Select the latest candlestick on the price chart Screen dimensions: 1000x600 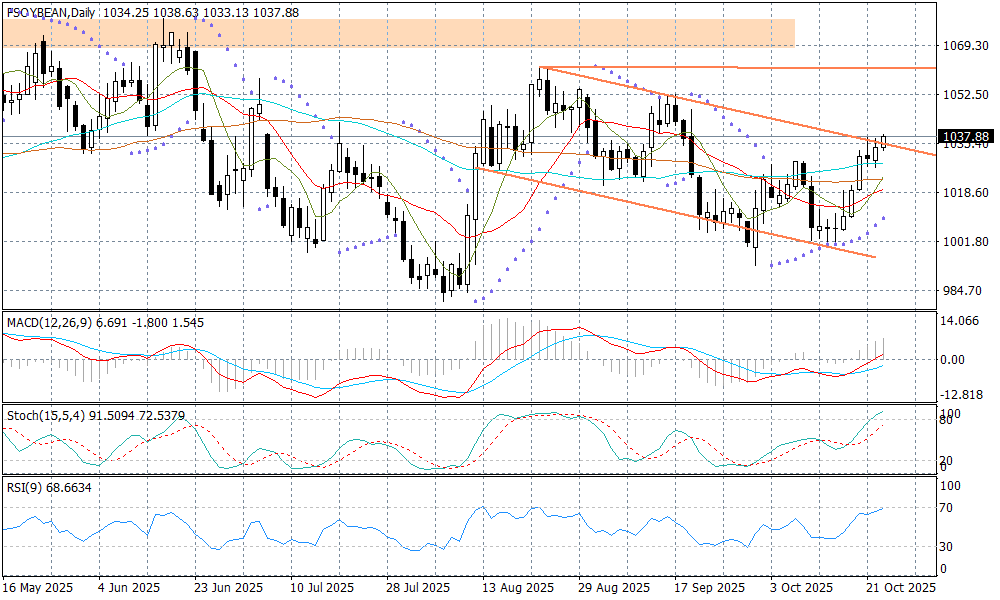point(884,142)
